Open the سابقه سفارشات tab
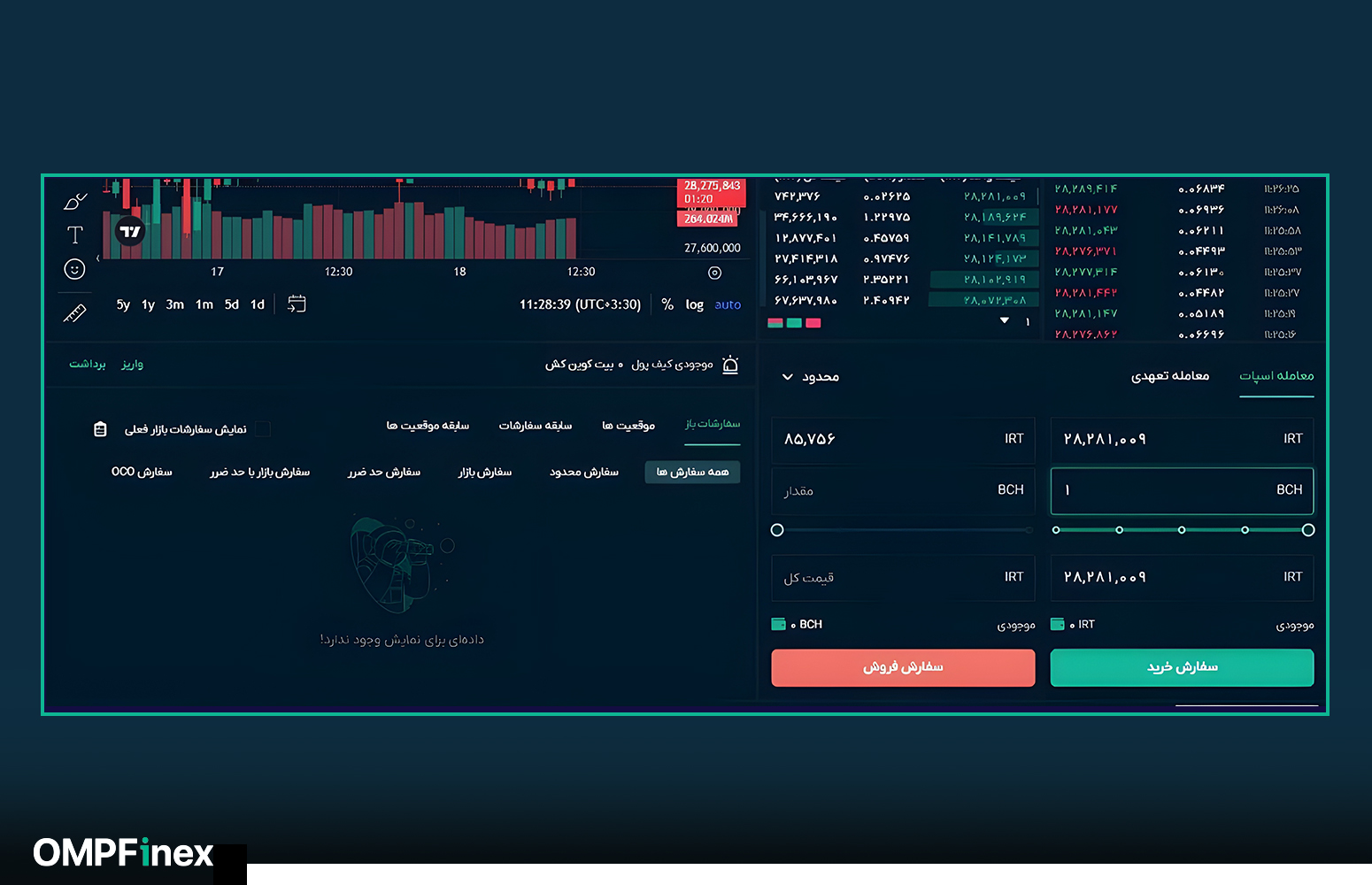 click(x=536, y=426)
